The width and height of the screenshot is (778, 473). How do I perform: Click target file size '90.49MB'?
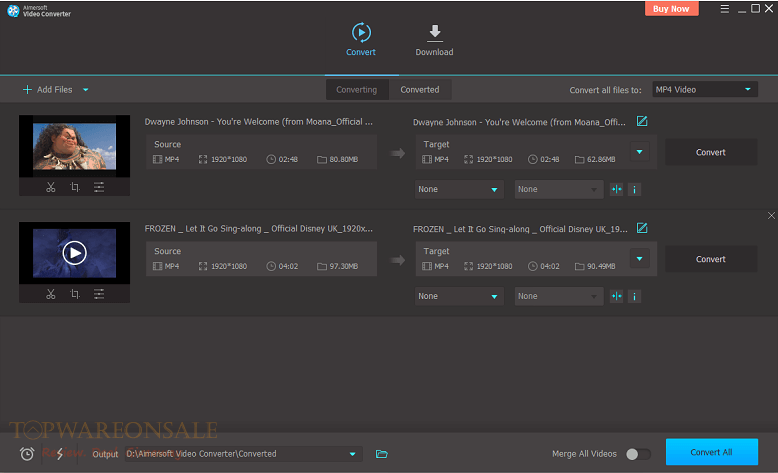click(x=601, y=266)
